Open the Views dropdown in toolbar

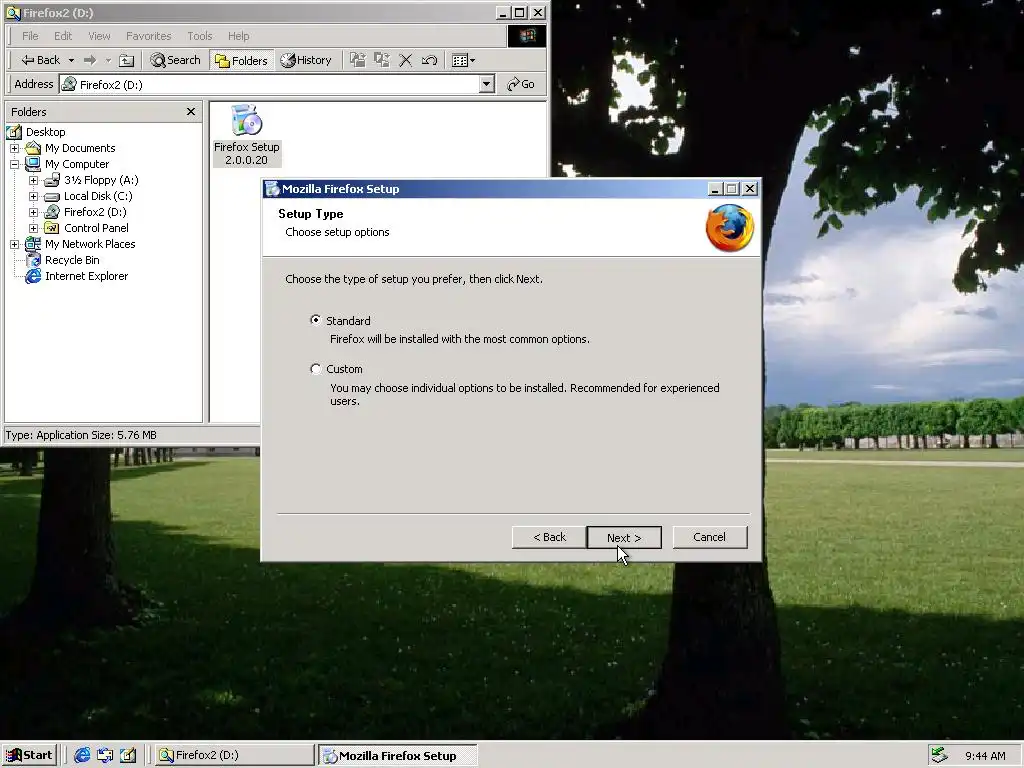click(x=463, y=60)
